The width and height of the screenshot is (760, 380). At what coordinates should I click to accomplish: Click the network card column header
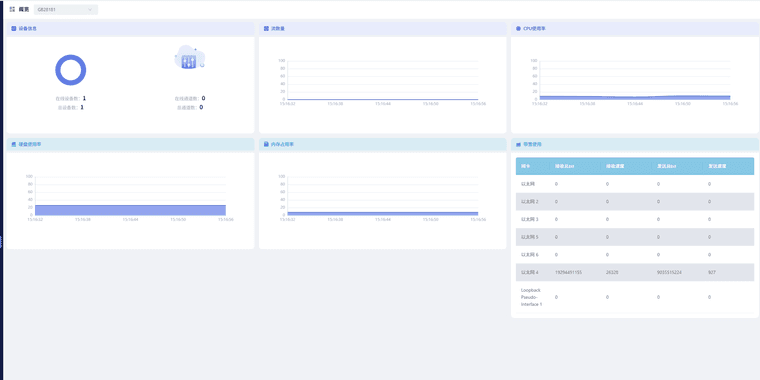(525, 166)
